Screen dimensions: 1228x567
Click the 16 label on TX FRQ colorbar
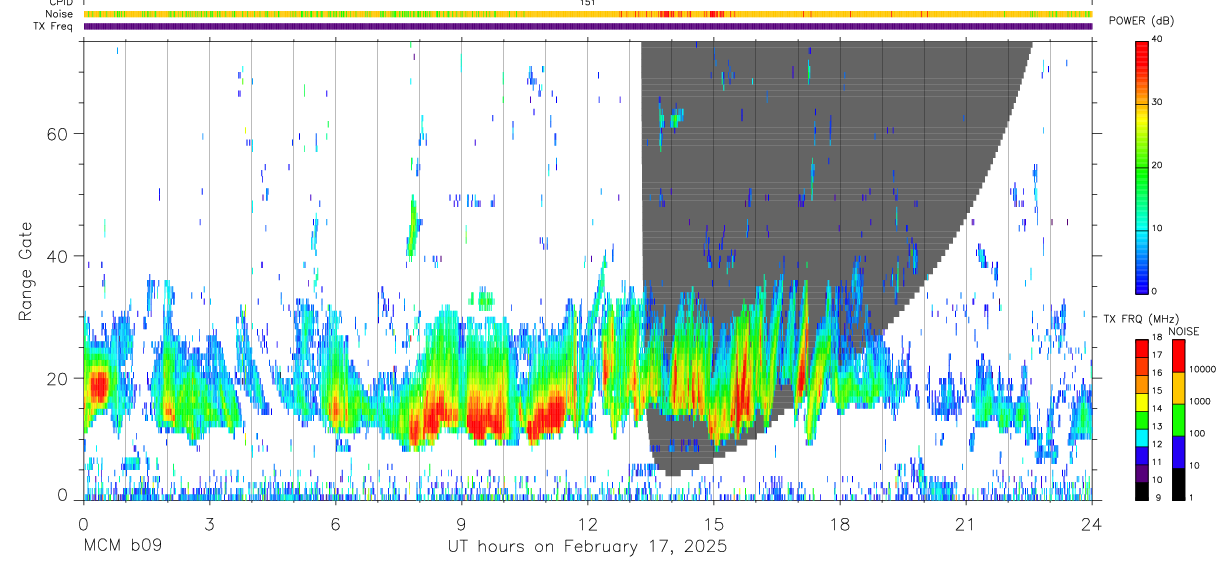click(1157, 373)
